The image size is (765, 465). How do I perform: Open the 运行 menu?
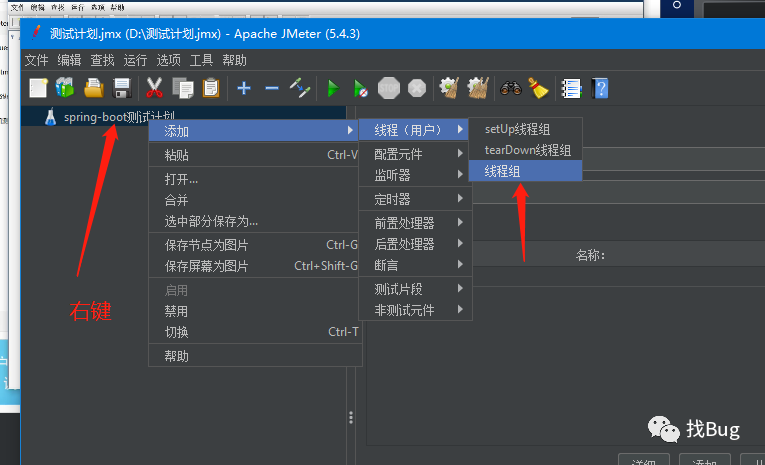tap(135, 61)
